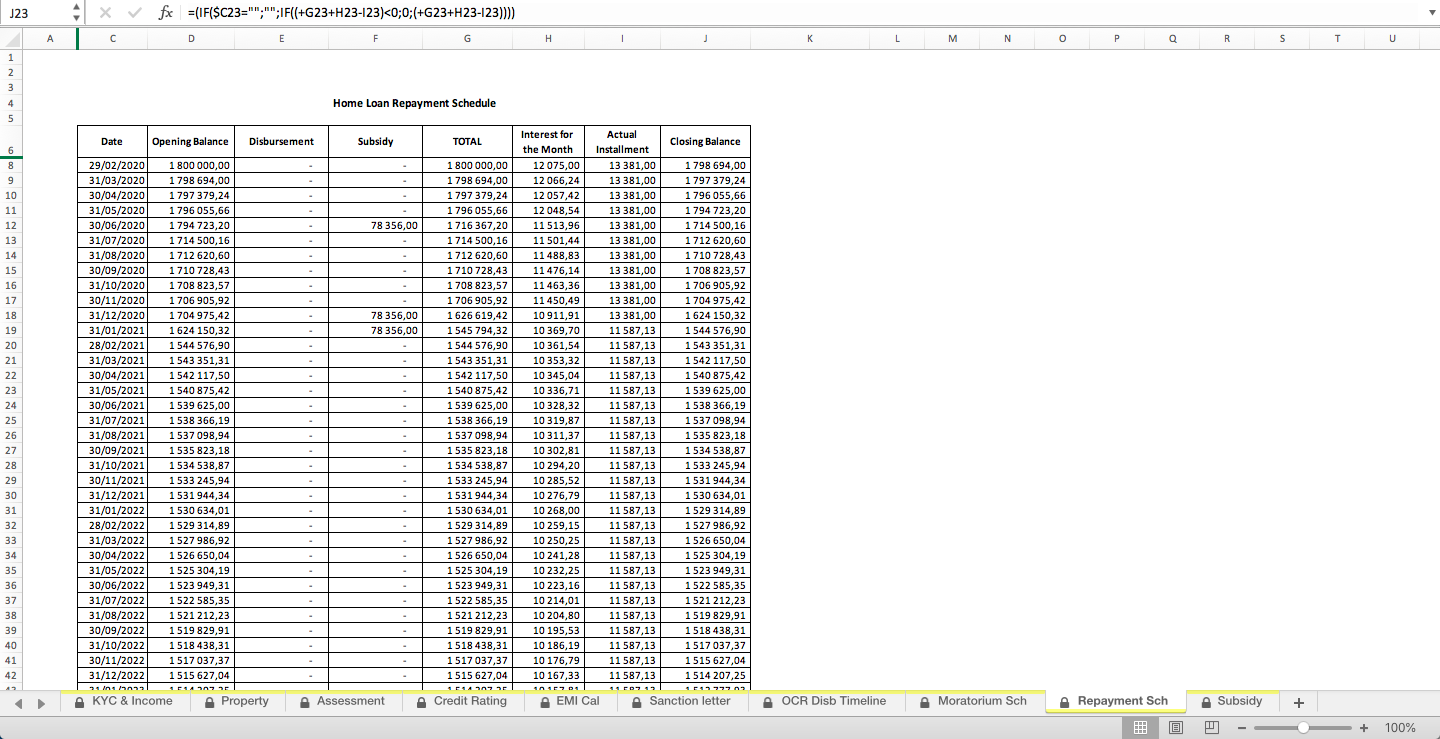Click the subsidy value 78 356,00 in the 31/12/2020 row
Image resolution: width=1440 pixels, height=739 pixels.
375,315
